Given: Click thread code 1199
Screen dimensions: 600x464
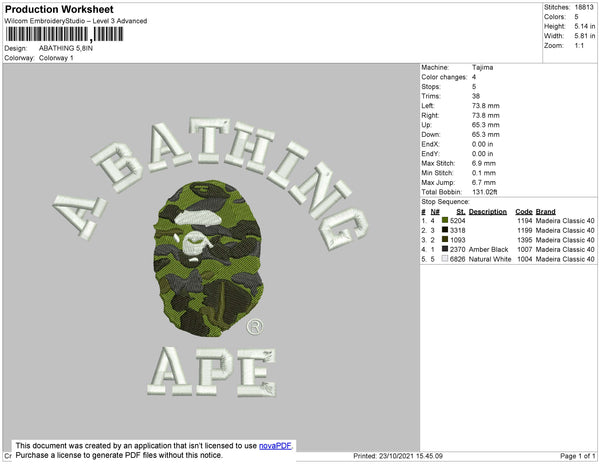Looking at the screenshot, I should [x=525, y=230].
